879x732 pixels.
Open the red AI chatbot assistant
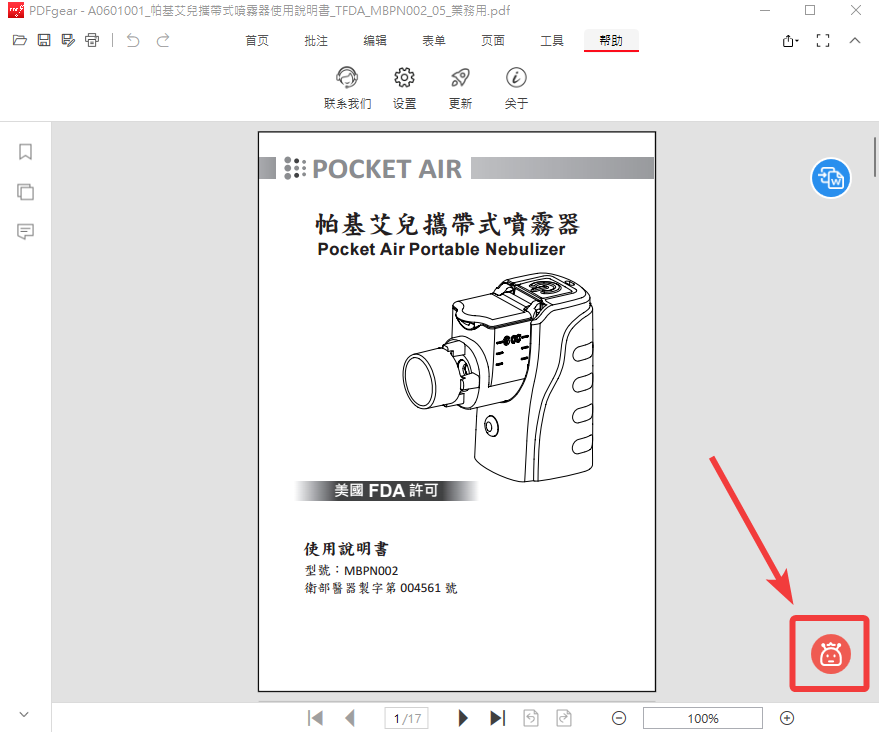coord(831,654)
